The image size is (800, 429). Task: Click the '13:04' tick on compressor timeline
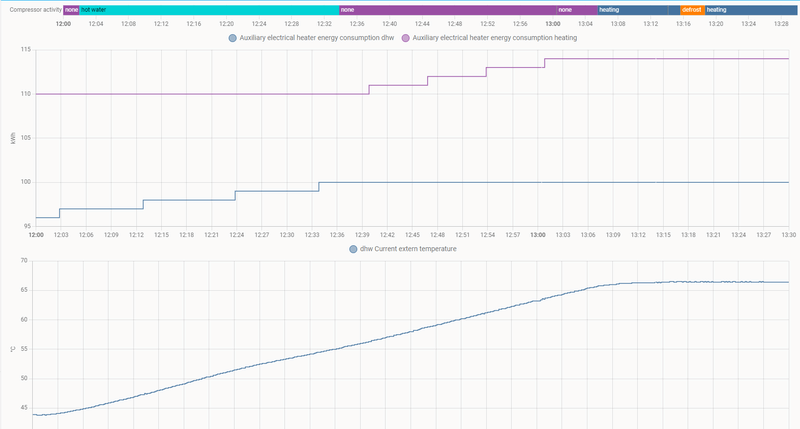[x=585, y=23]
